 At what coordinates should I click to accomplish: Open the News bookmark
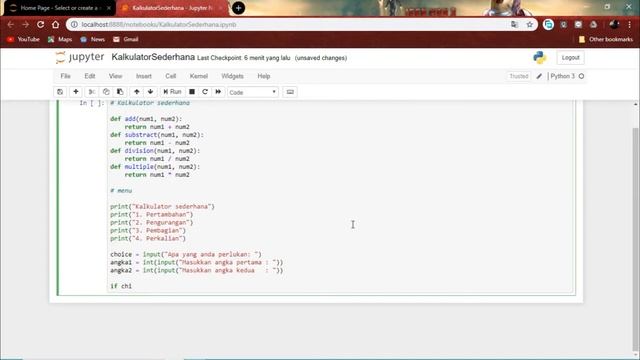click(x=93, y=40)
